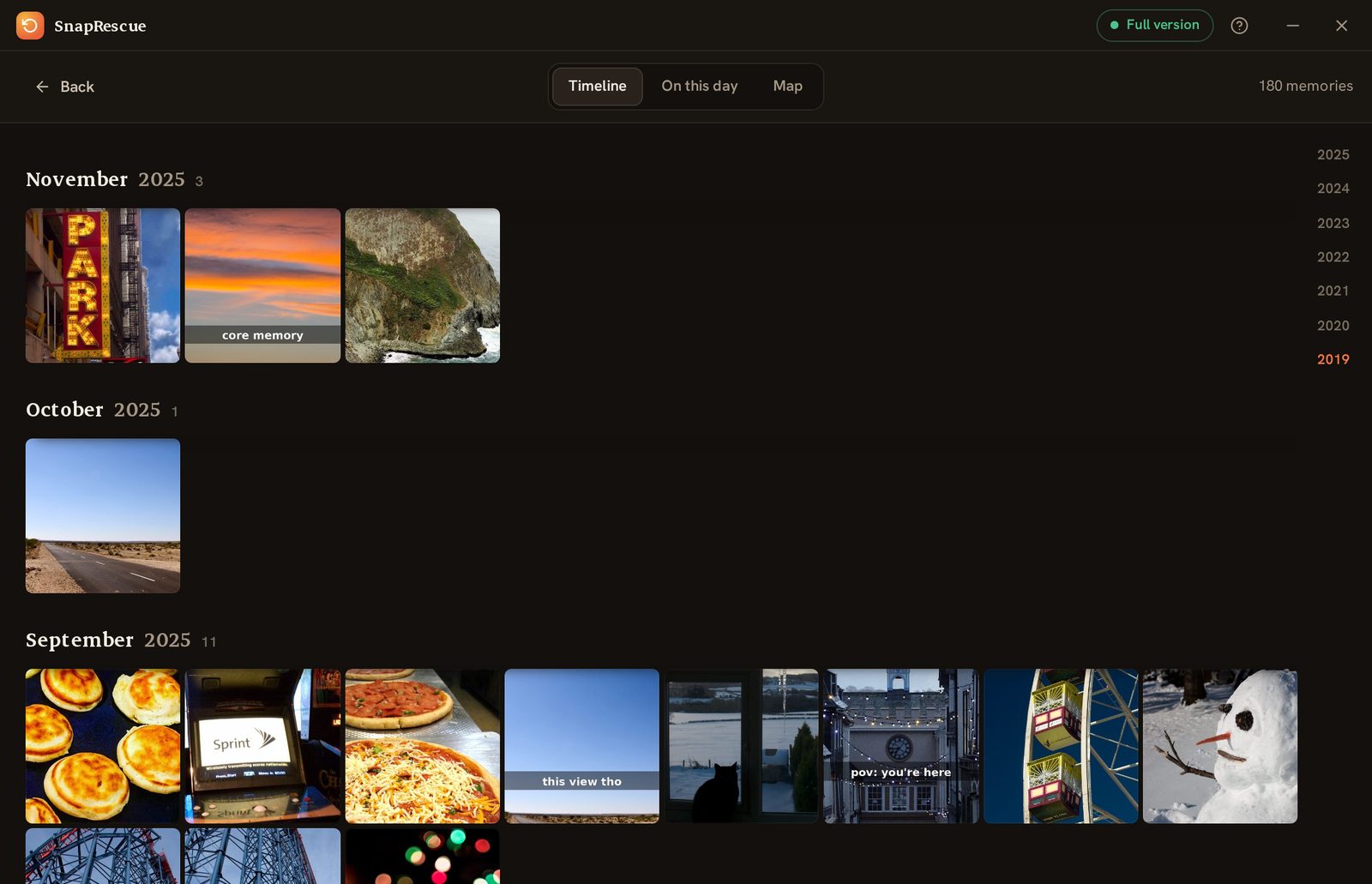This screenshot has width=1372, height=884.
Task: Jump to year 2024 in timeline
Action: [x=1333, y=189]
